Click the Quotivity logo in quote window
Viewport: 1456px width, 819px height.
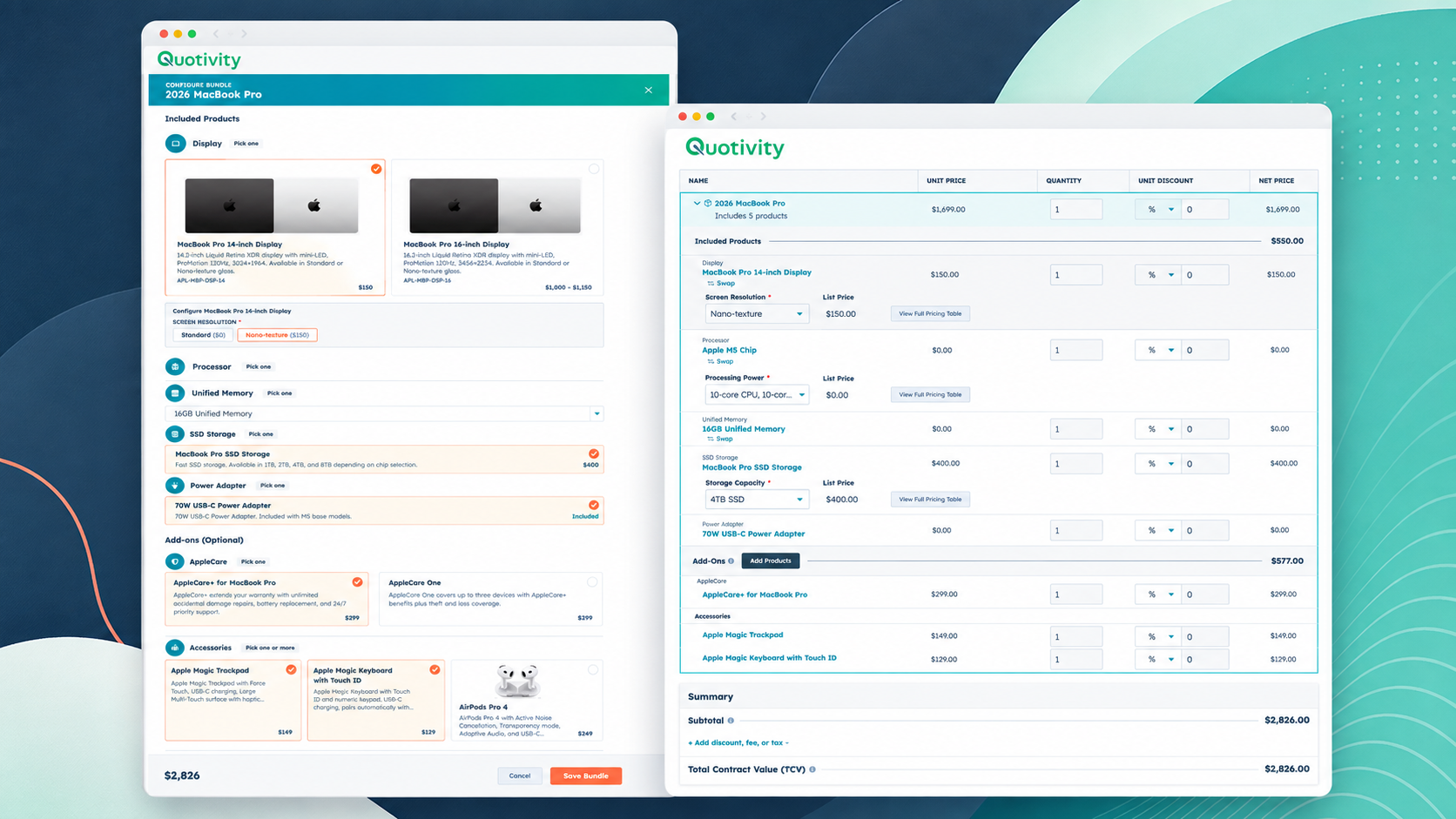pyautogui.click(x=735, y=148)
